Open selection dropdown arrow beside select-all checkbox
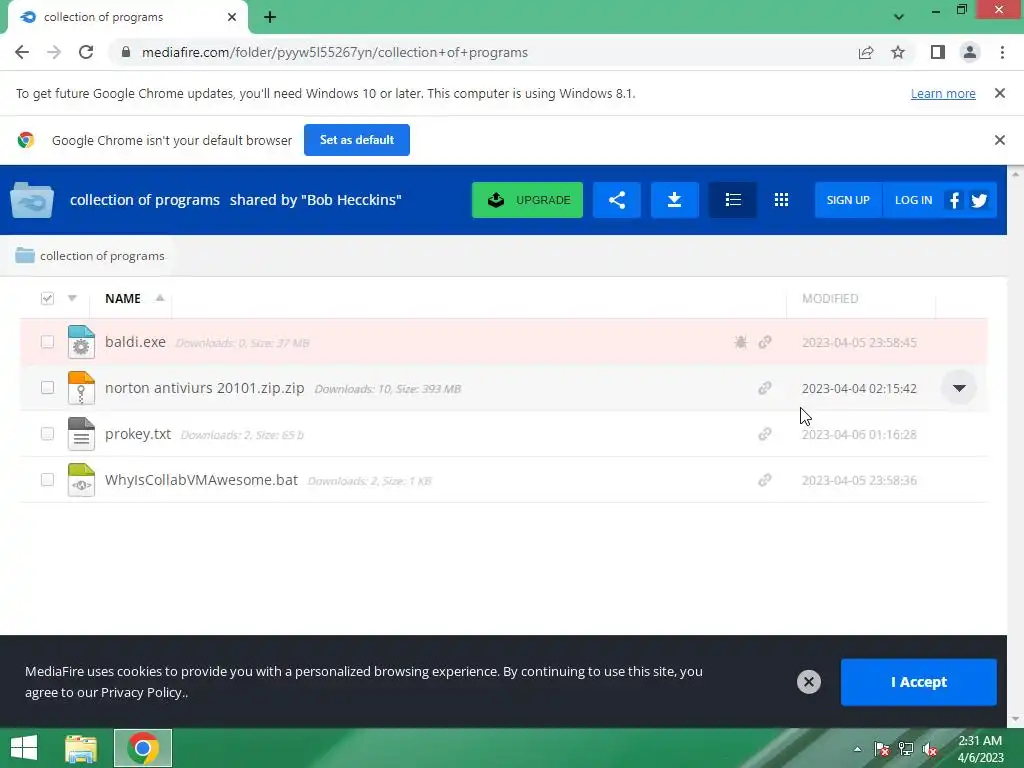 pyautogui.click(x=72, y=298)
